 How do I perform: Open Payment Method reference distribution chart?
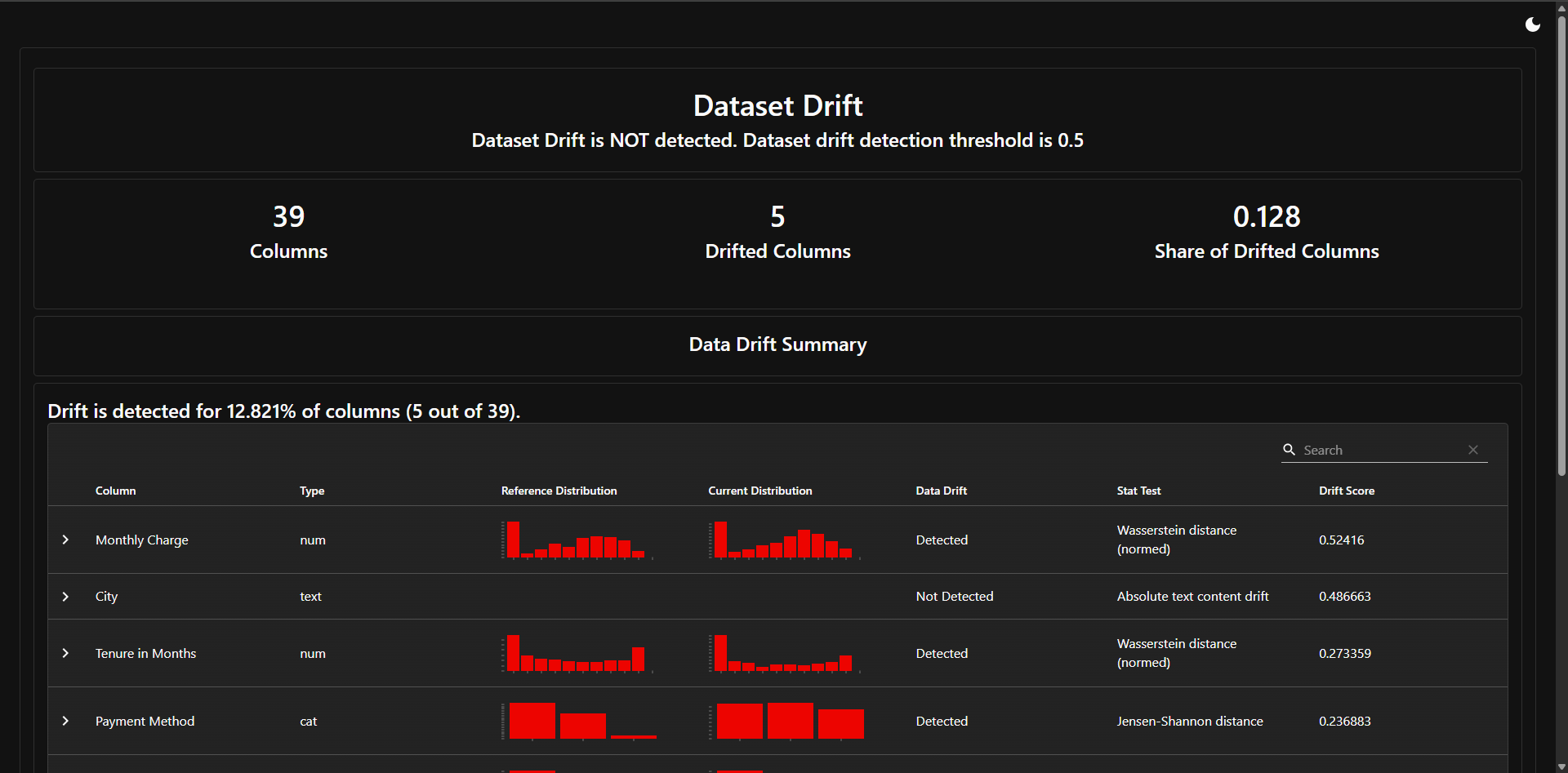coord(578,721)
